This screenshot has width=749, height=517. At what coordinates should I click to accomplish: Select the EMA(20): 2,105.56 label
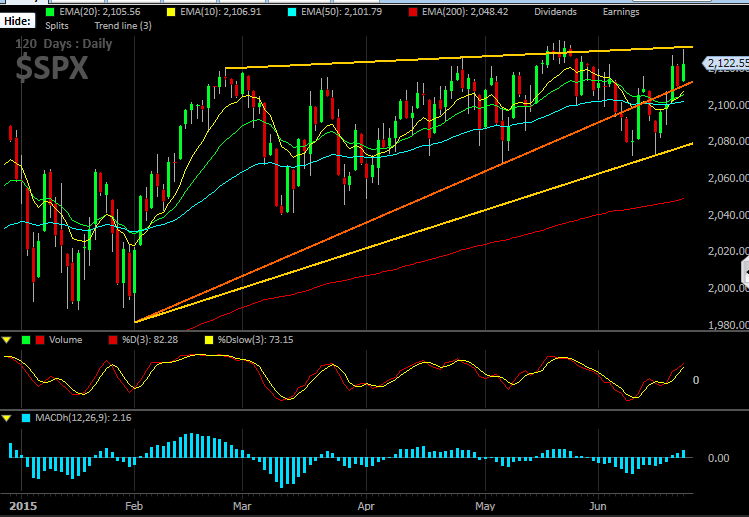click(100, 12)
